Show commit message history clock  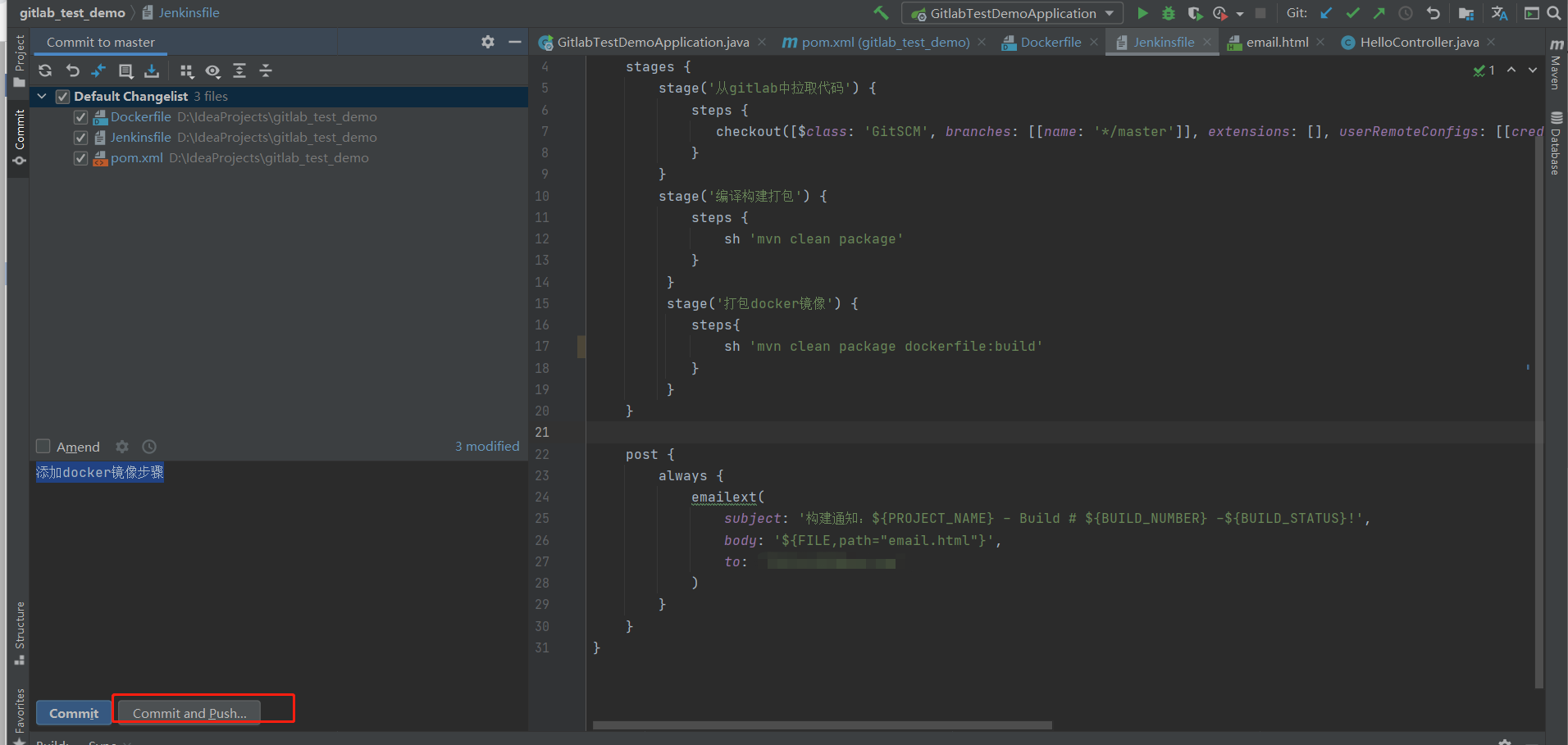tap(149, 447)
